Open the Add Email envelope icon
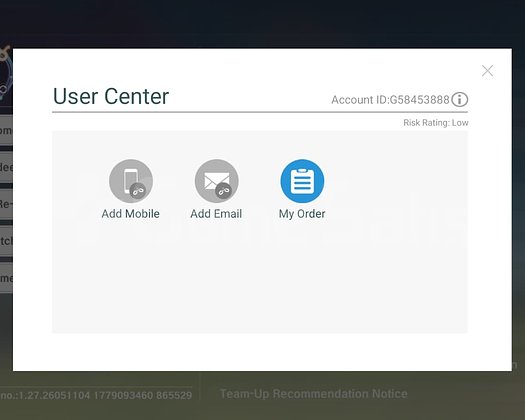 pyautogui.click(x=217, y=181)
